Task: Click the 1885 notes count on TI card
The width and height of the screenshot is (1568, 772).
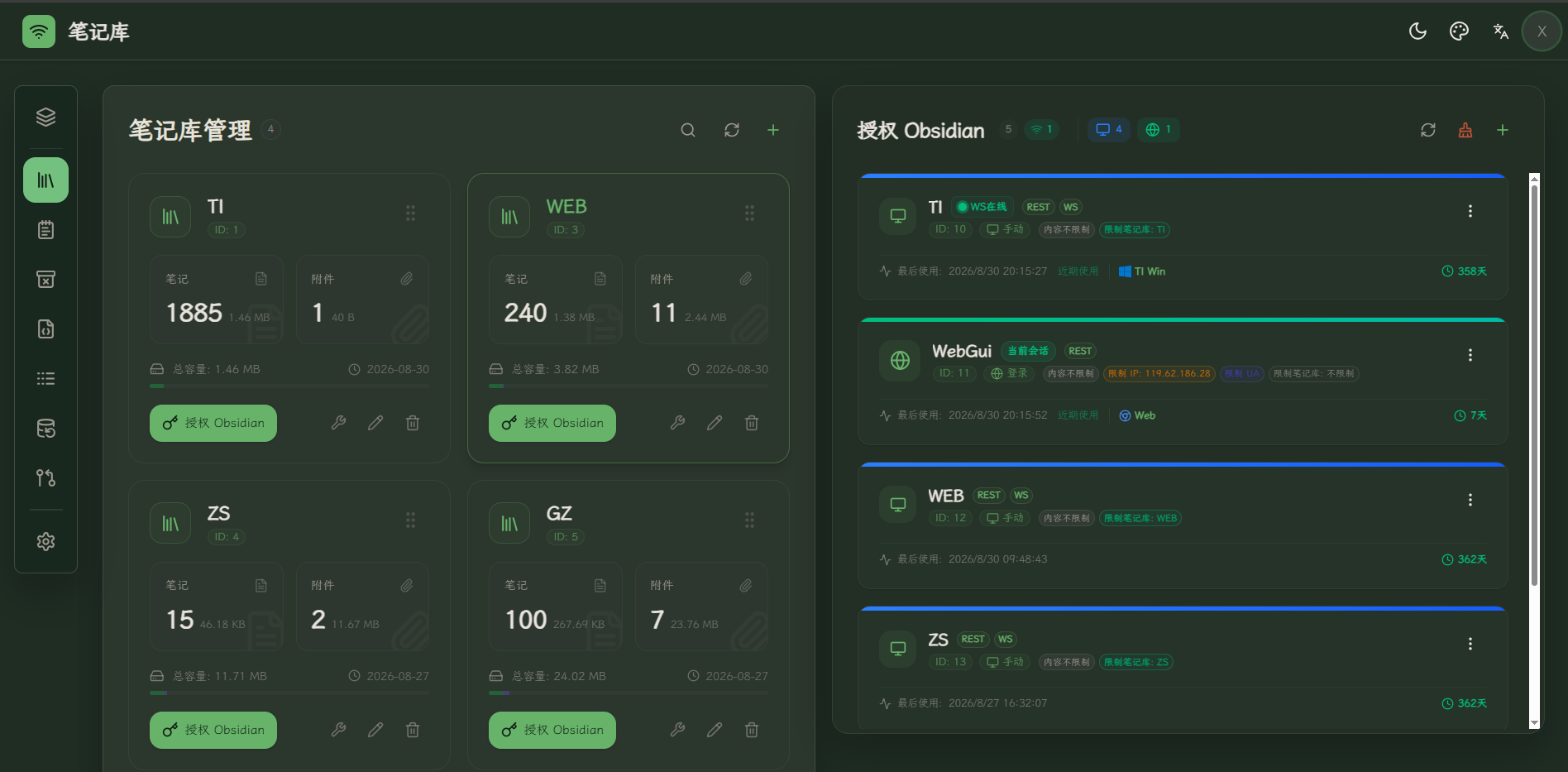Action: 194,313
